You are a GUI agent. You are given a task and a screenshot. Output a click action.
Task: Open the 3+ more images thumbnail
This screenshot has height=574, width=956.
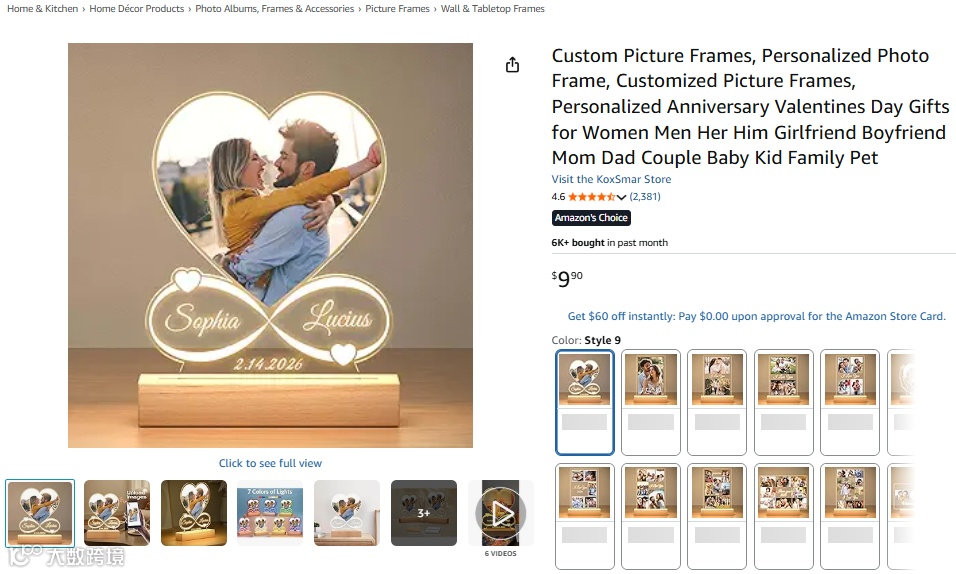pyautogui.click(x=424, y=513)
